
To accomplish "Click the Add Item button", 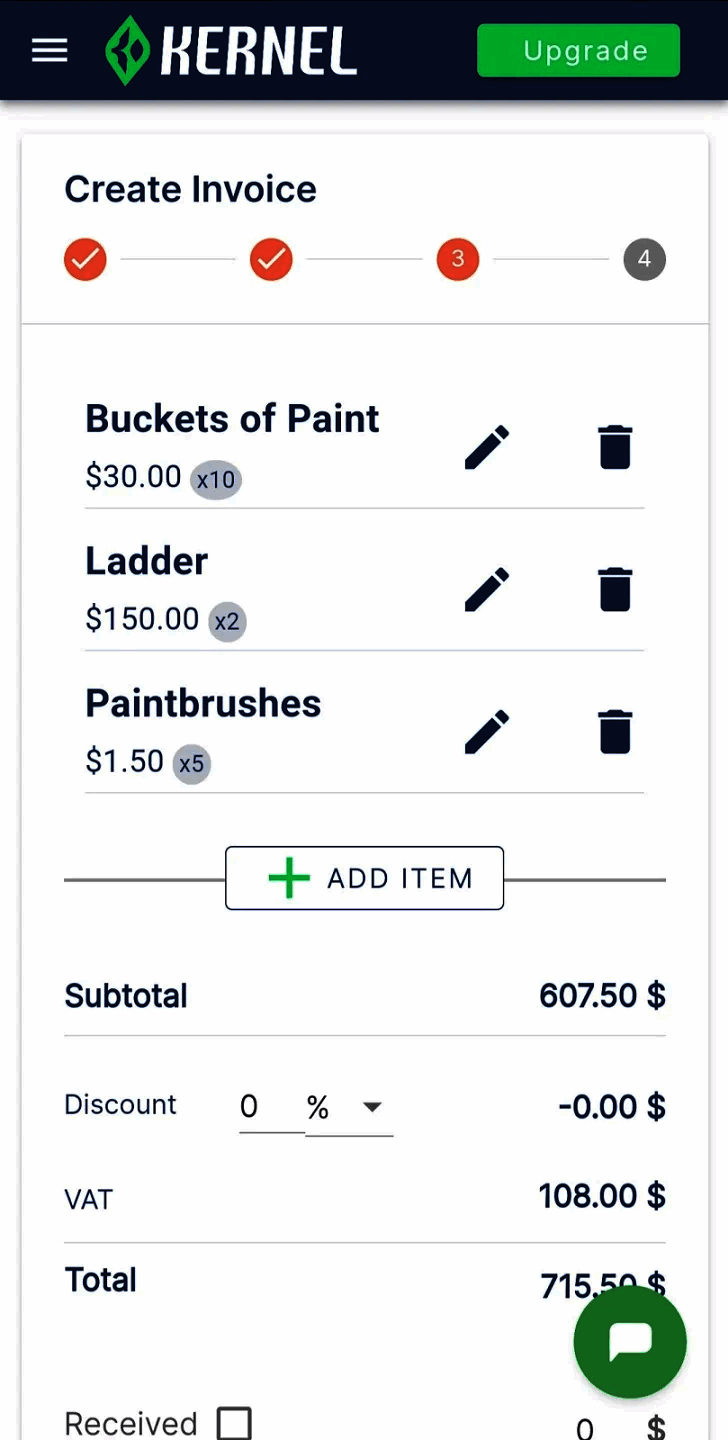I will (364, 878).
